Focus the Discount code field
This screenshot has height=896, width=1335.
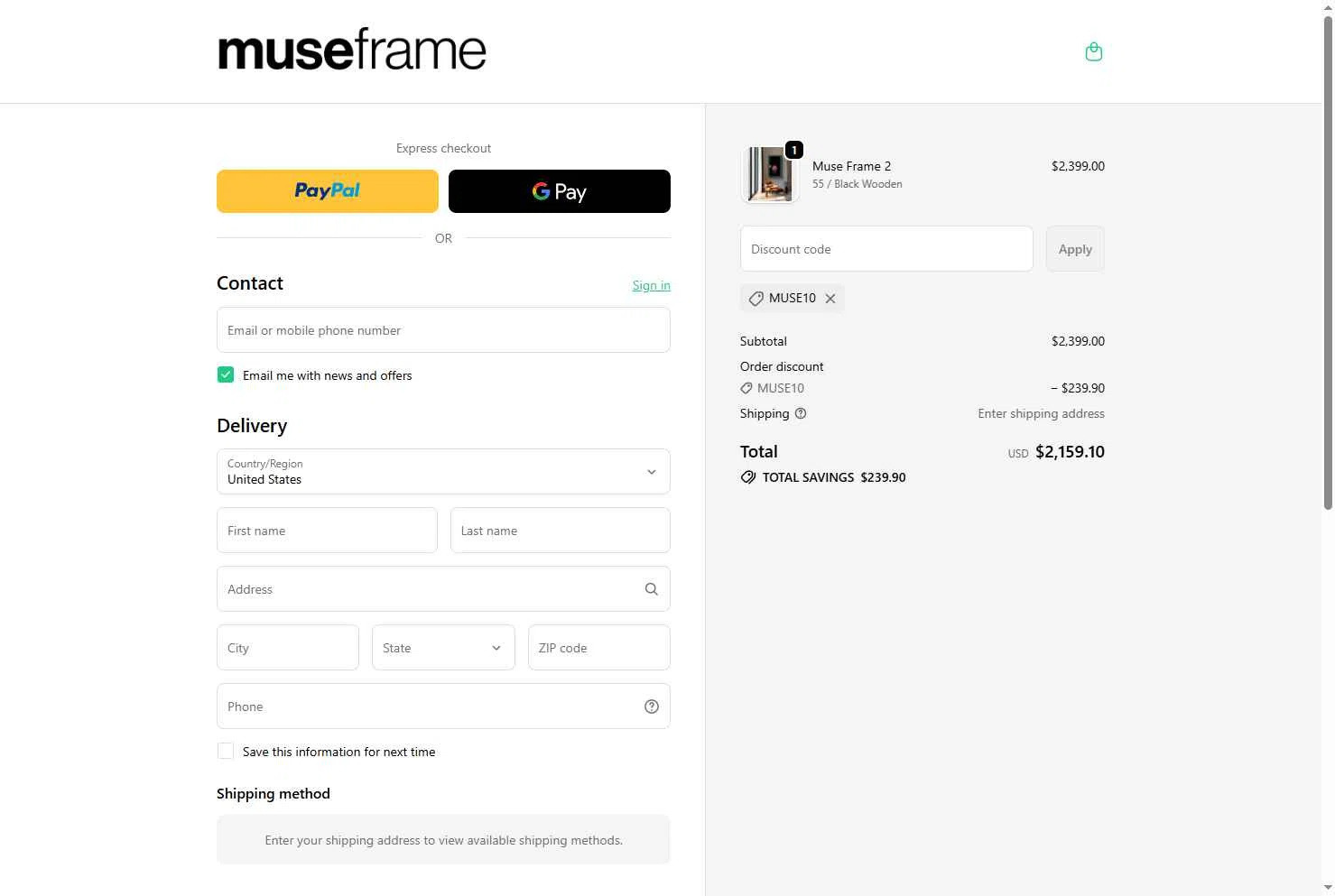886,249
